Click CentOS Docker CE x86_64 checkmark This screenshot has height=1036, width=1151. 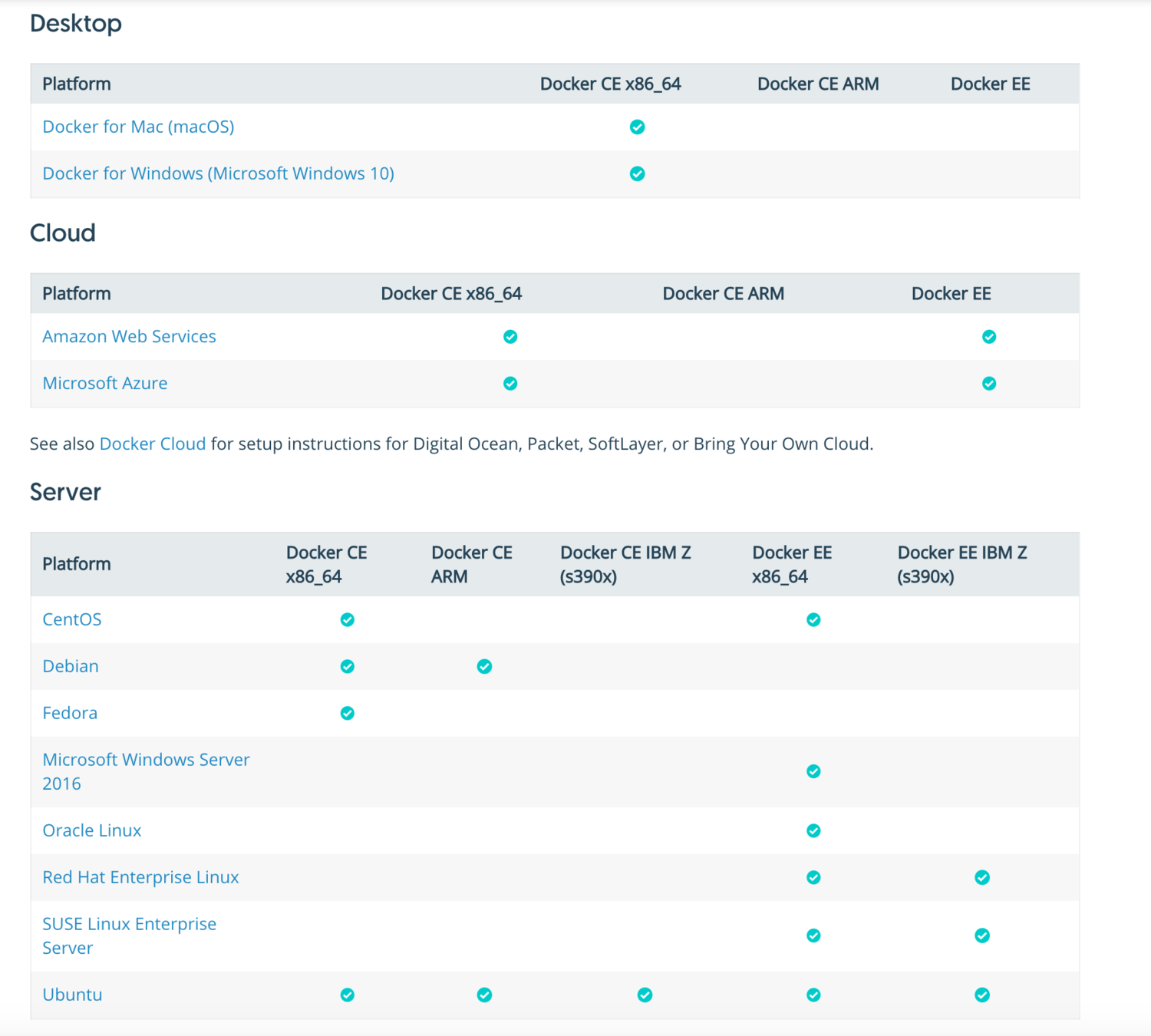coord(348,619)
